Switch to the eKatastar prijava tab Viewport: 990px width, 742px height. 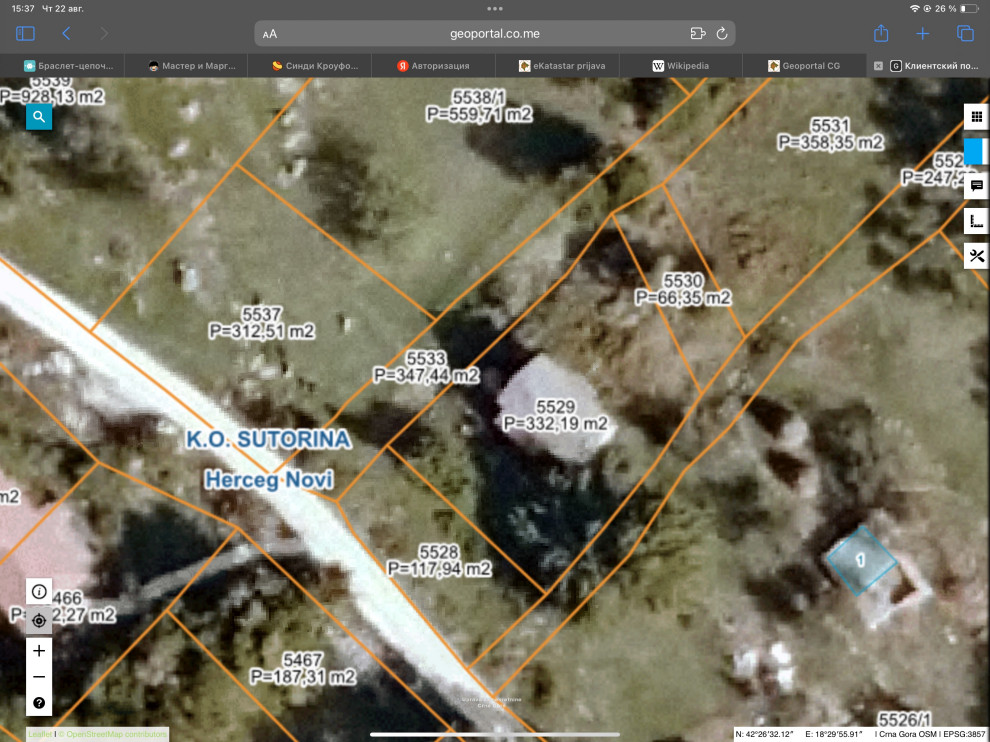[x=558, y=66]
